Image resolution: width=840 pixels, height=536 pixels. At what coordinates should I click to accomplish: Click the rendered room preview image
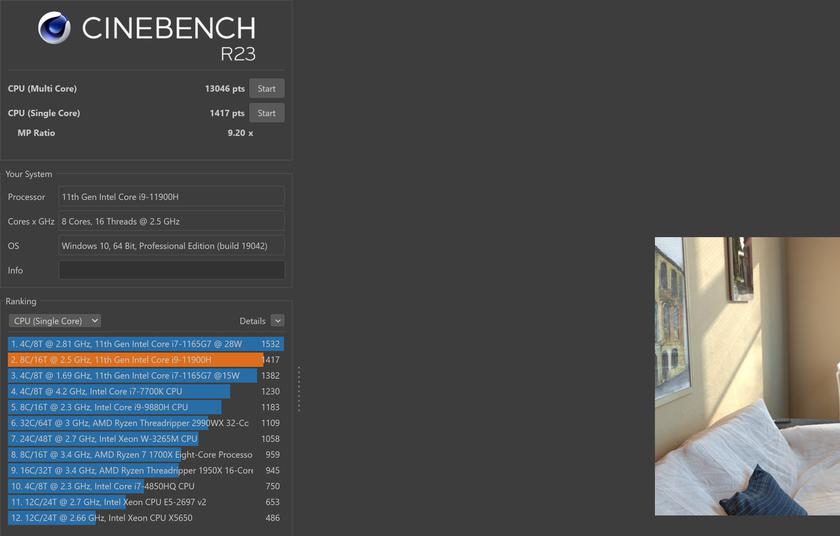coord(747,376)
